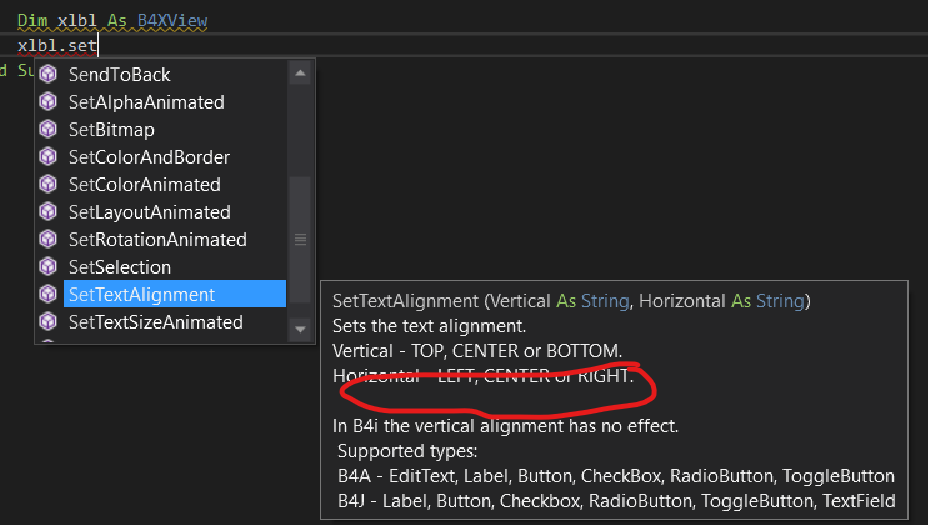
Task: Click the B4XView type name in code
Action: pyautogui.click(x=172, y=20)
